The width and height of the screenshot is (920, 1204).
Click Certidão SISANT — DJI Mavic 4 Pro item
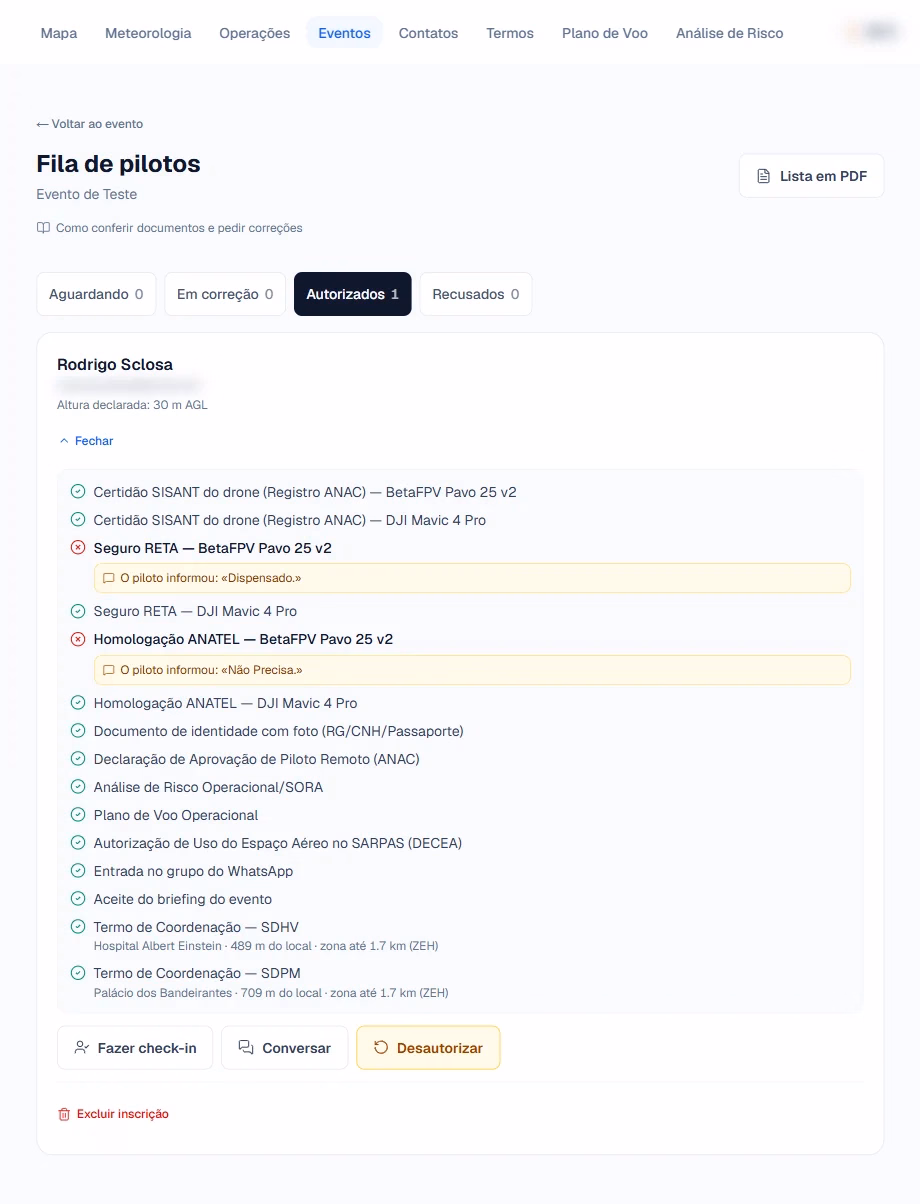coord(290,520)
